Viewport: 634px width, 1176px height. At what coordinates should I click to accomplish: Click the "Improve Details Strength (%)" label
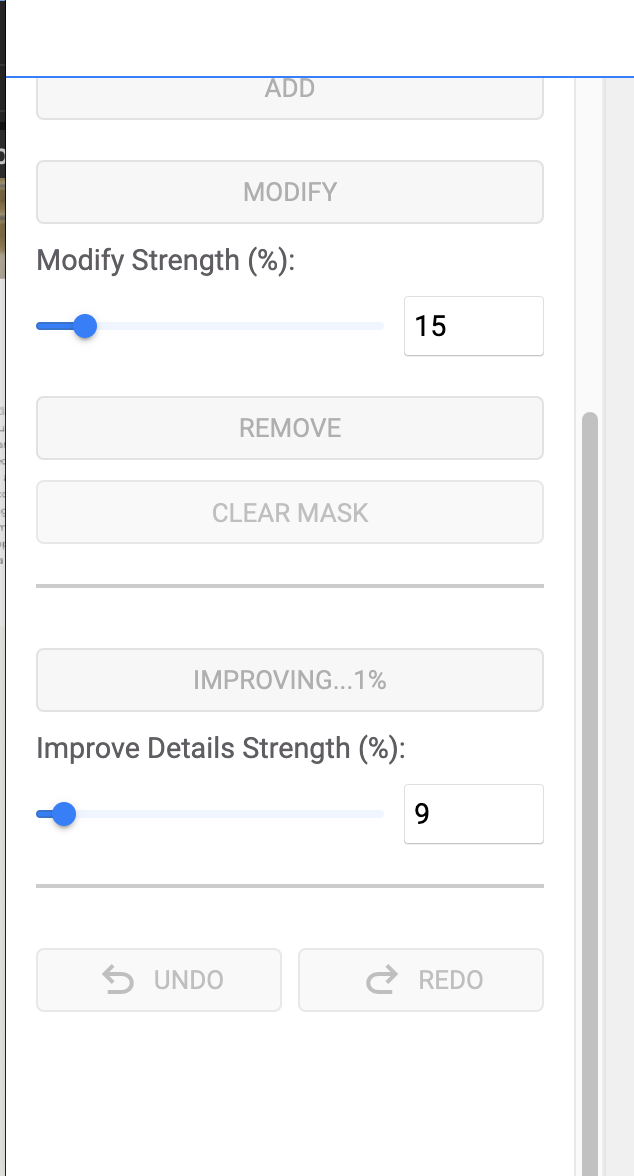pyautogui.click(x=220, y=749)
